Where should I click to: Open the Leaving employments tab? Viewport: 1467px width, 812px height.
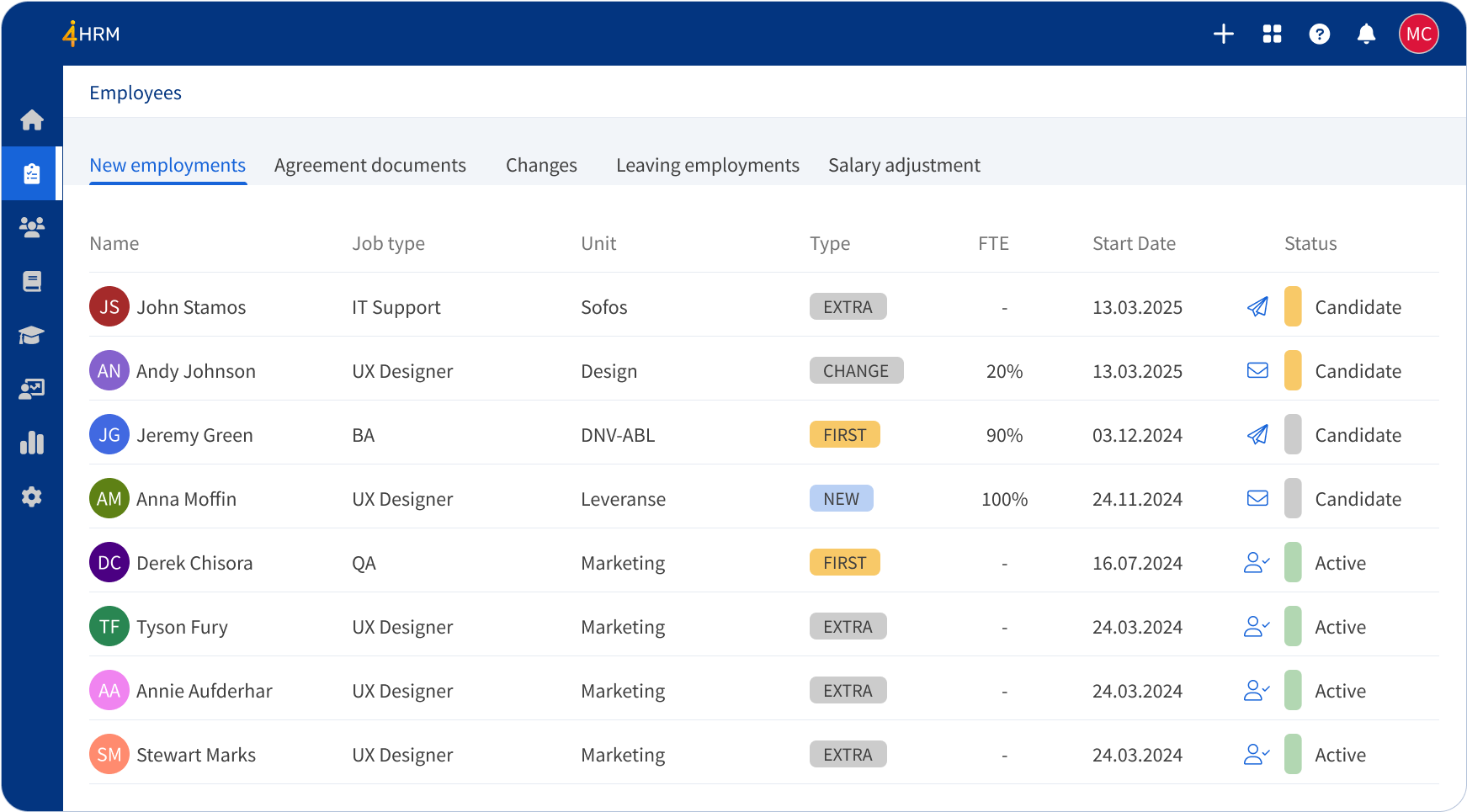pos(707,165)
